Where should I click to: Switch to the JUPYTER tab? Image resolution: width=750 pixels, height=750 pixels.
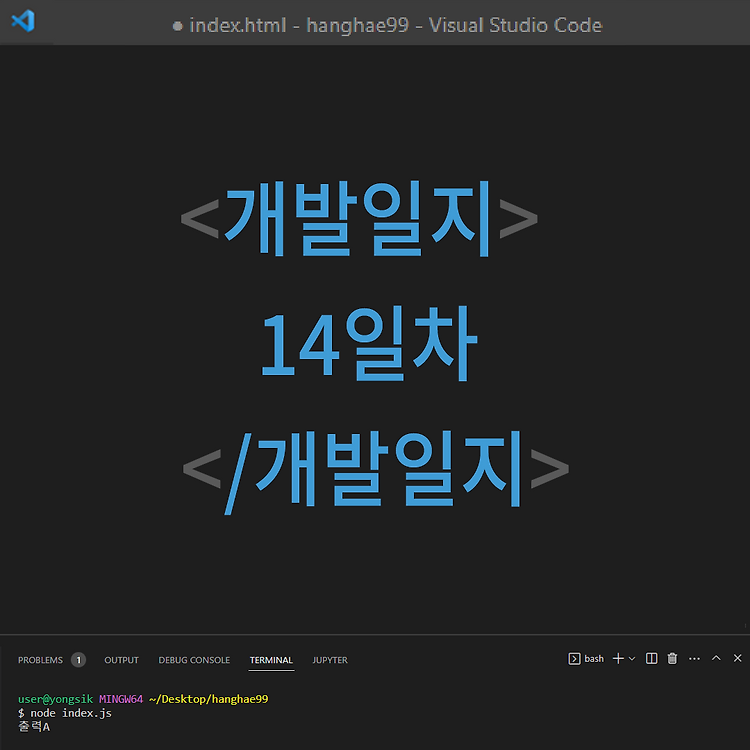[330, 660]
